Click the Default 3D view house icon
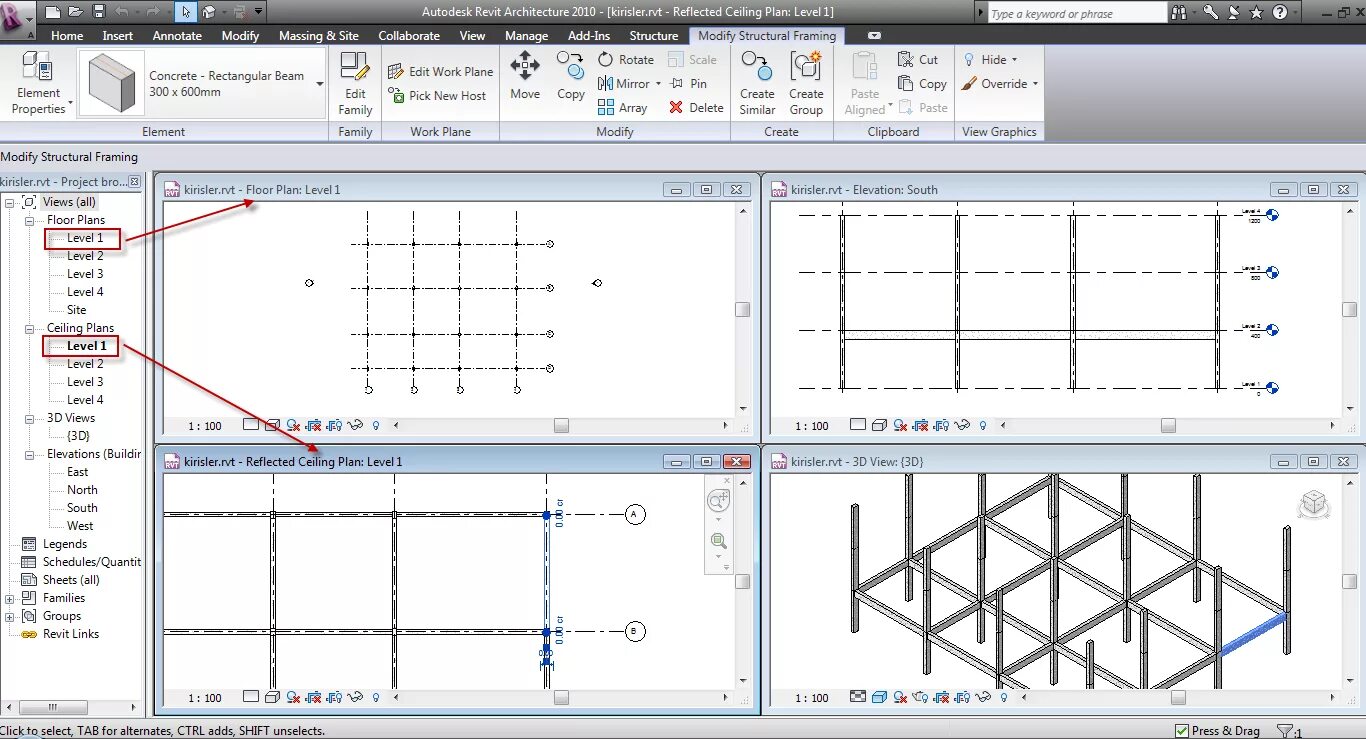 point(208,12)
